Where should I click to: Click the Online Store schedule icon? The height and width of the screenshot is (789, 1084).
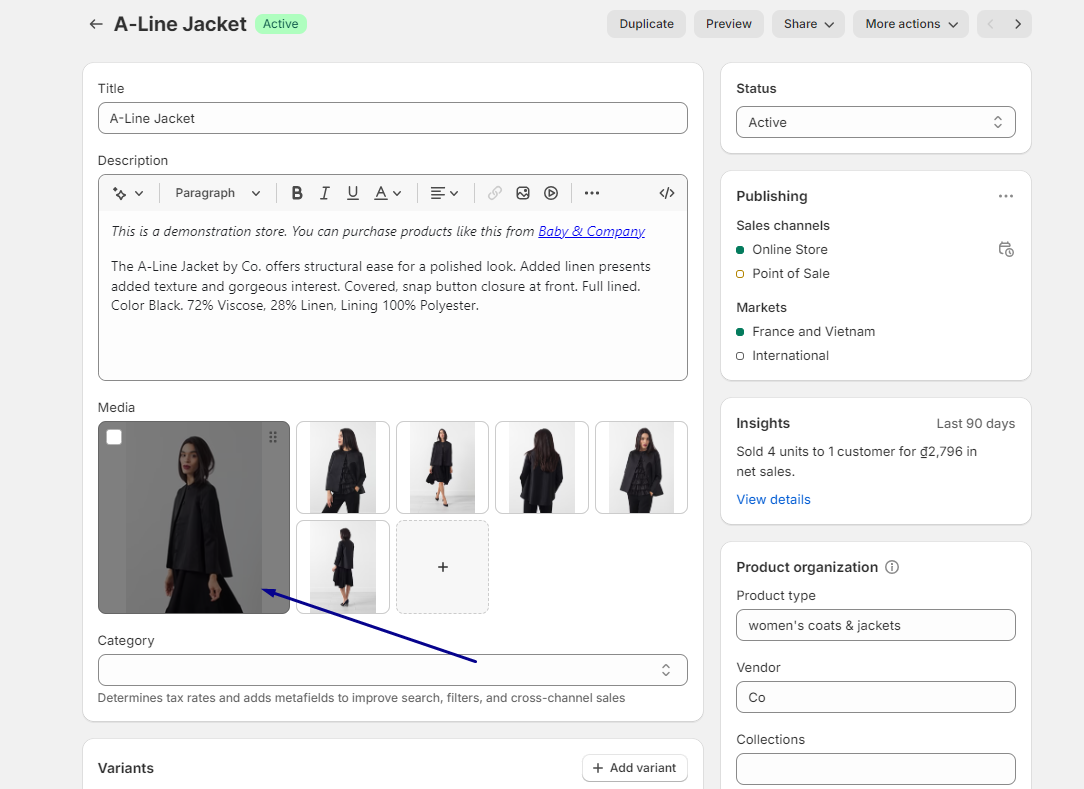click(1006, 250)
